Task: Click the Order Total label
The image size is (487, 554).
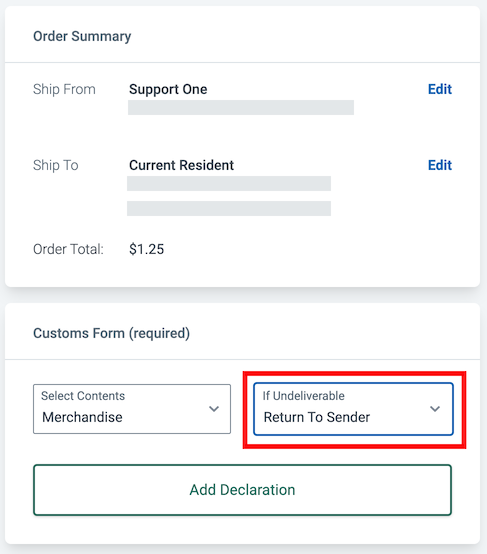Action: (x=68, y=249)
